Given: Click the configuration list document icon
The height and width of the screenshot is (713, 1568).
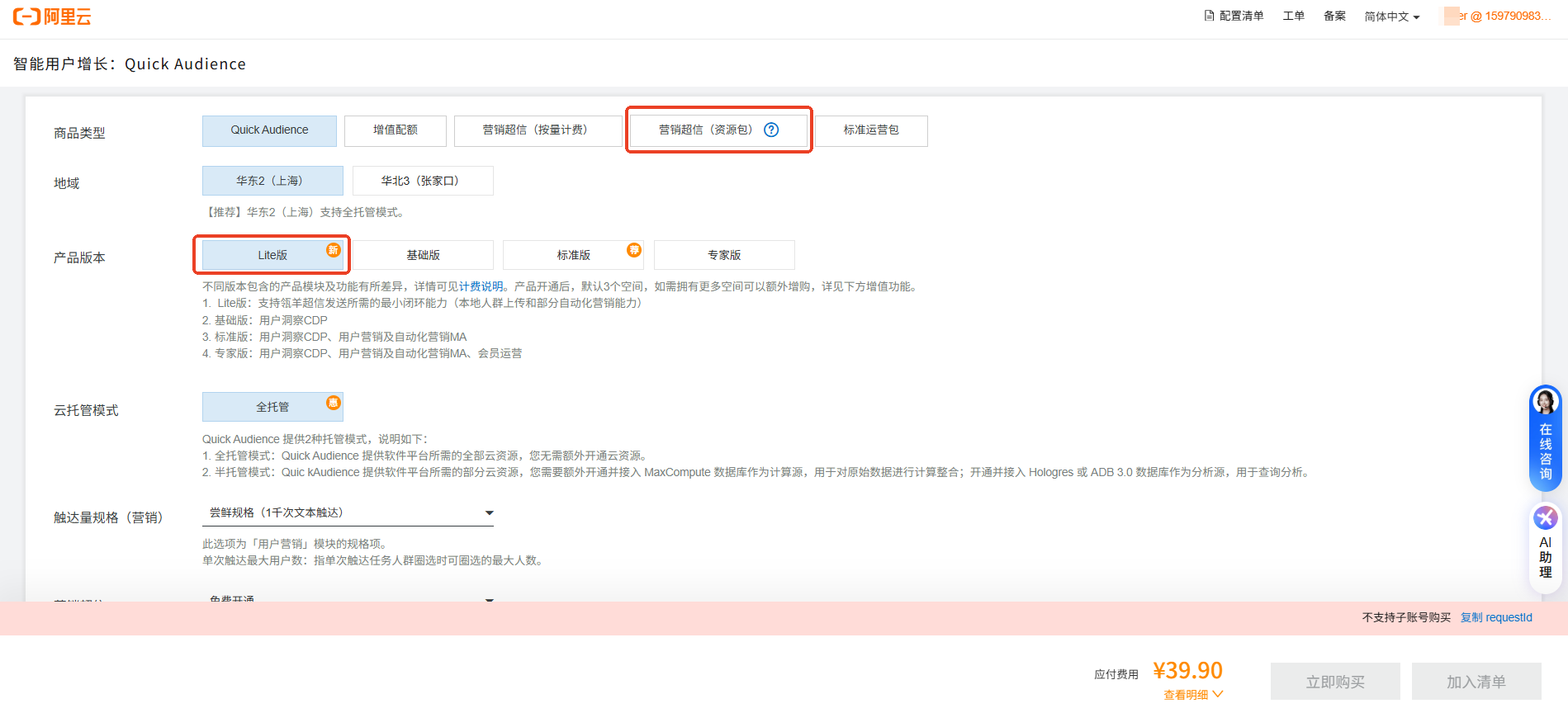Looking at the screenshot, I should (x=1209, y=16).
